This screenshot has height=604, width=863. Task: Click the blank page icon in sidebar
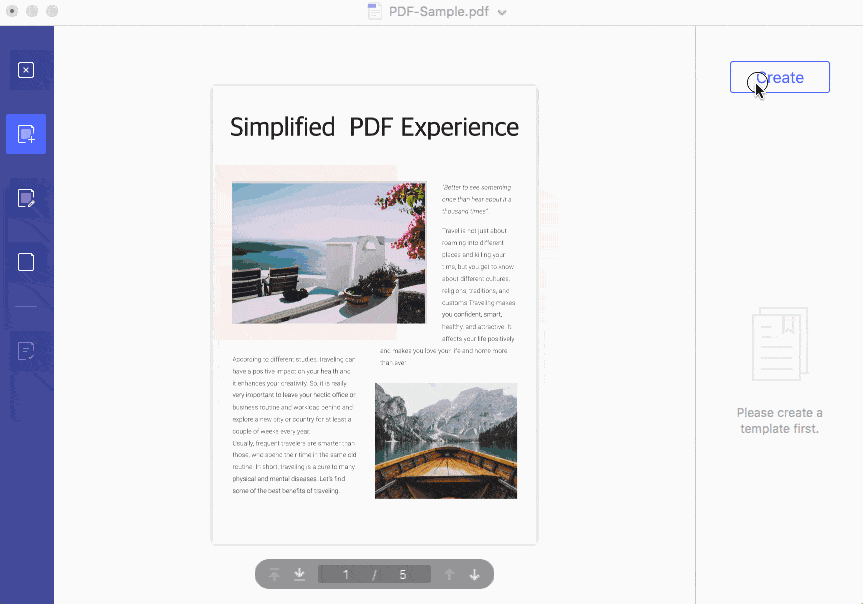pyautogui.click(x=26, y=262)
